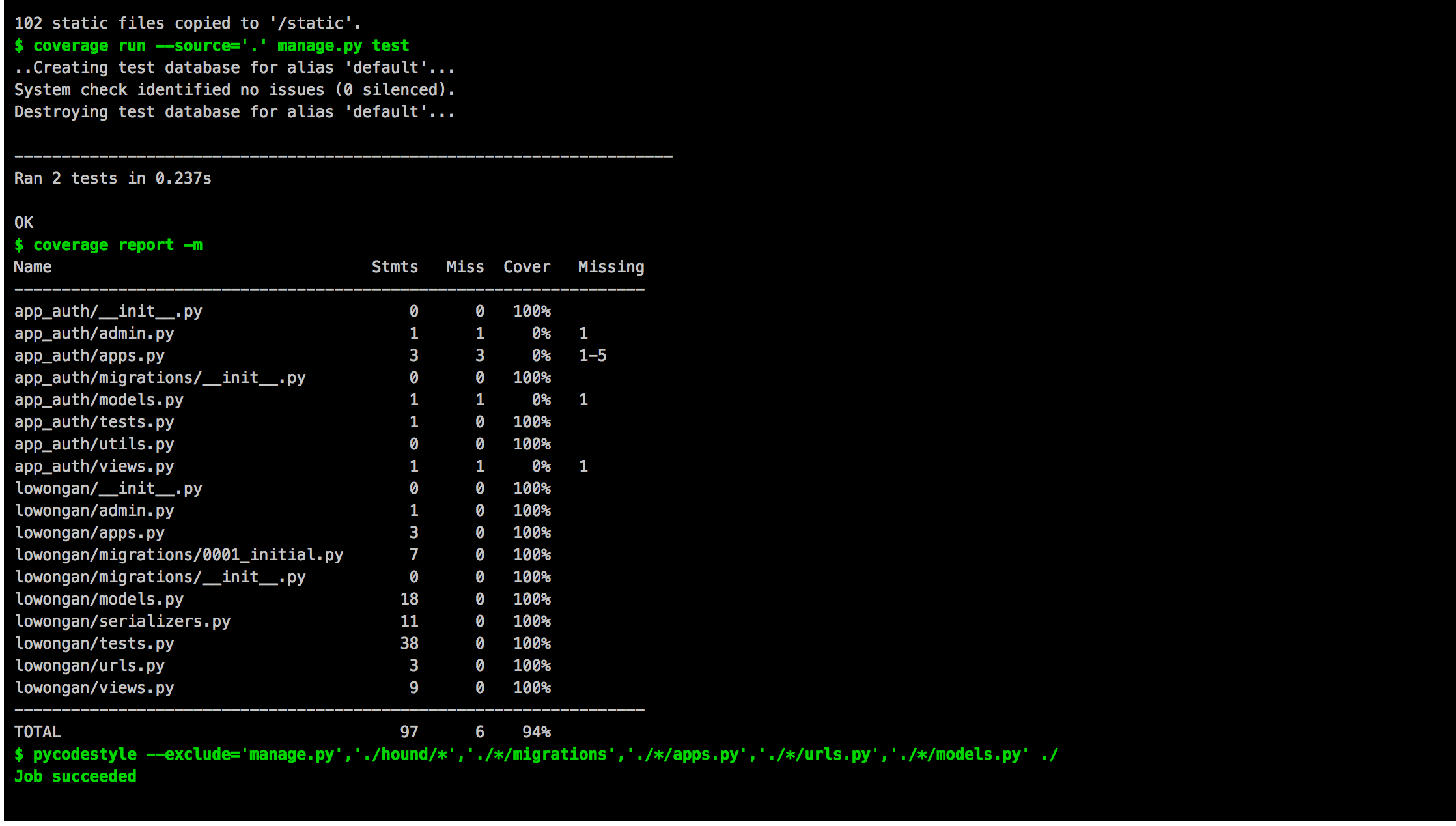Click the 'Job succeeded' status text

click(x=76, y=776)
